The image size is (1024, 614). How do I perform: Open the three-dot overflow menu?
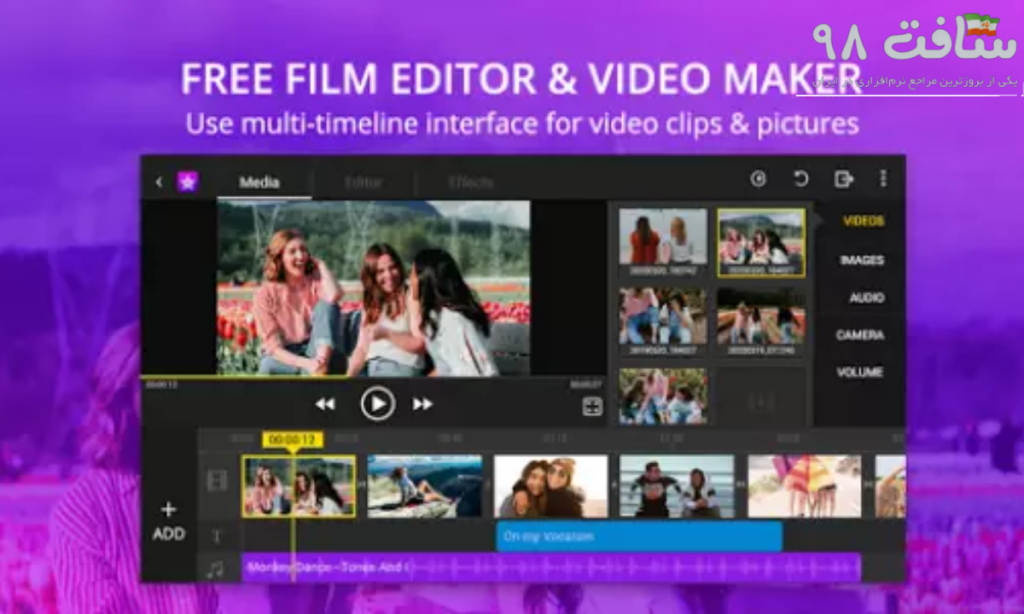point(882,179)
